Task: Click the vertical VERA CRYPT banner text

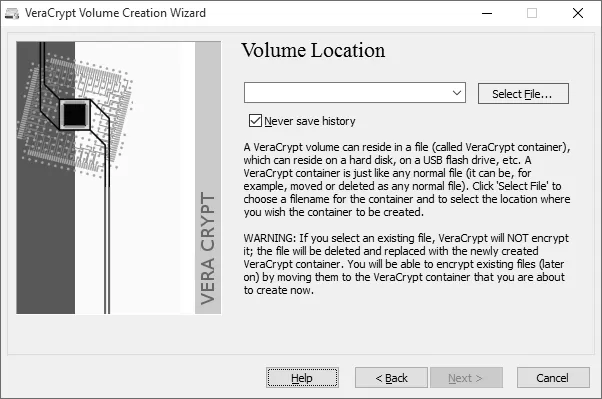Action: click(208, 248)
